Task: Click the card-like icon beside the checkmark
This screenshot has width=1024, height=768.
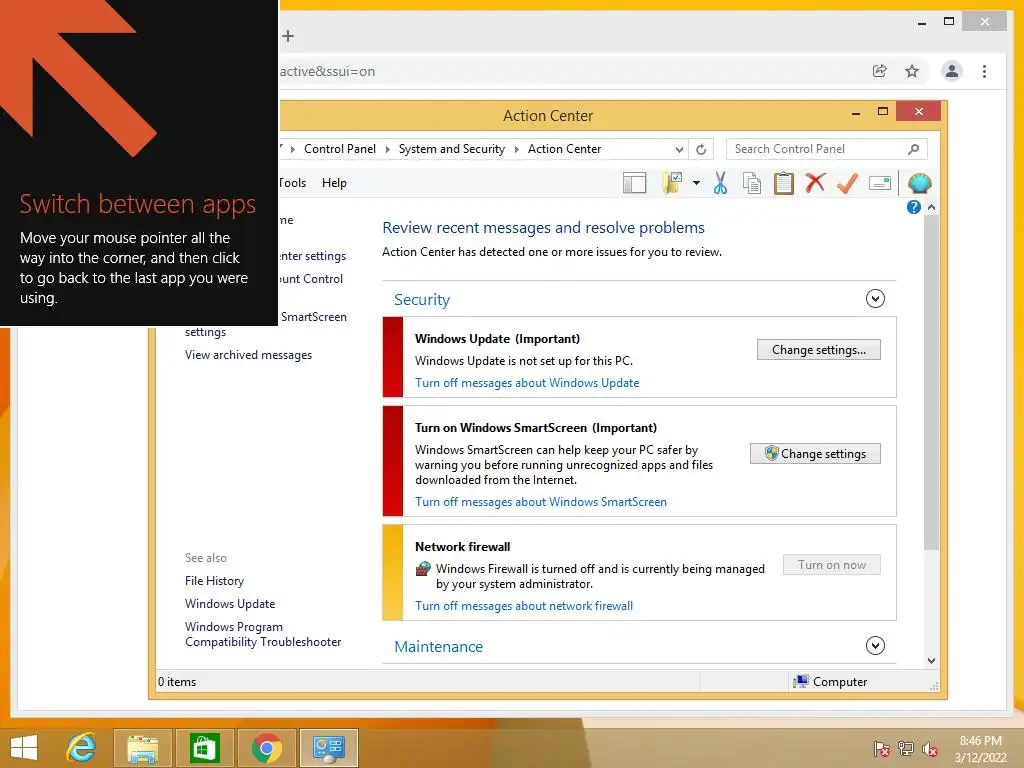Action: [x=880, y=184]
